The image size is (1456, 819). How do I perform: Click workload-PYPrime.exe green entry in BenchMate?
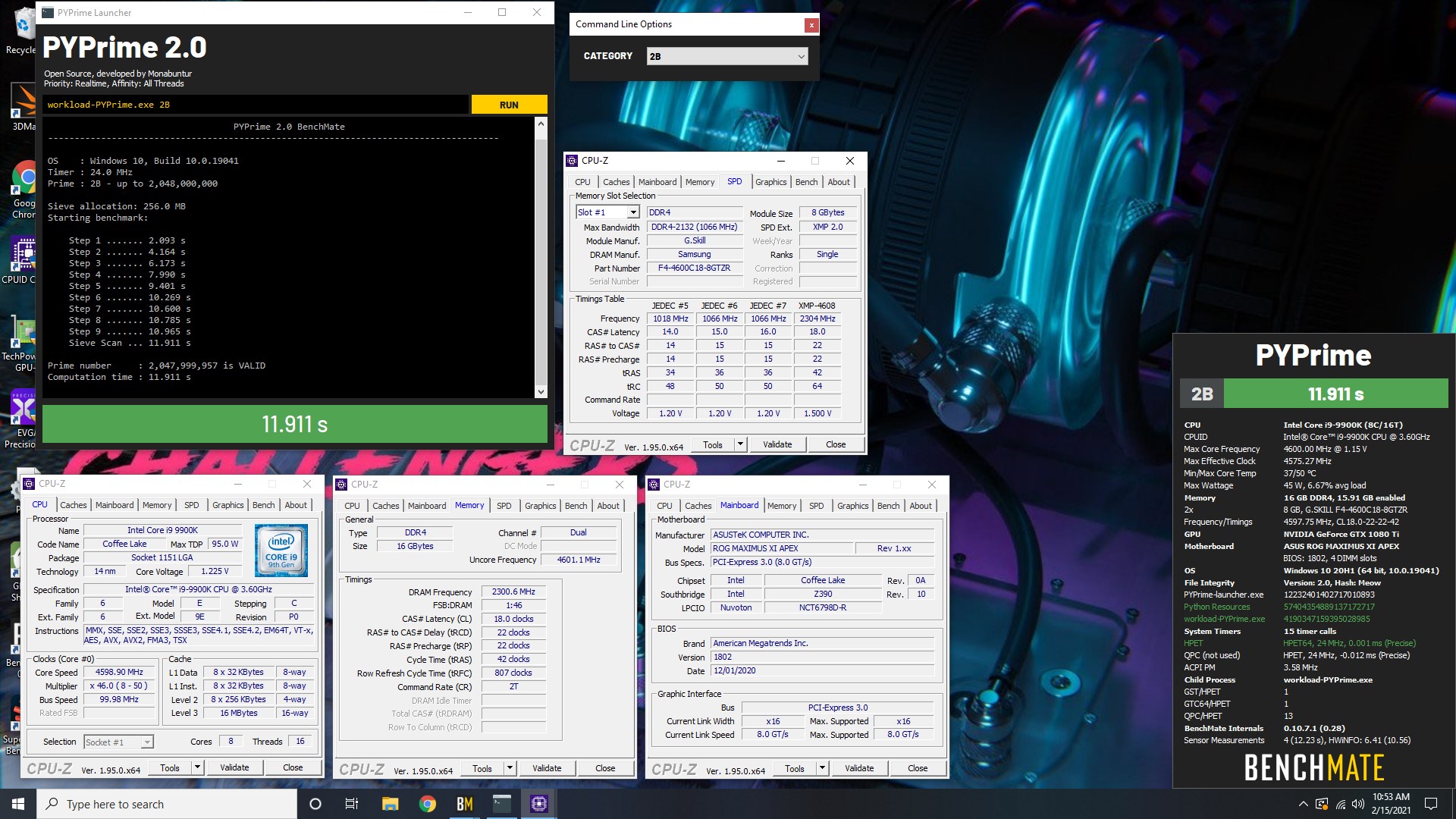1224,619
